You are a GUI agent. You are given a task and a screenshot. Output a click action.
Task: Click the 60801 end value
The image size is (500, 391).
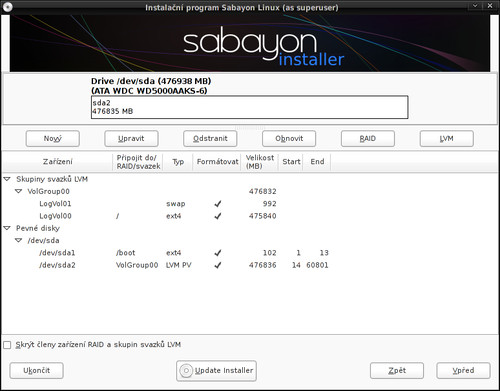click(x=317, y=265)
